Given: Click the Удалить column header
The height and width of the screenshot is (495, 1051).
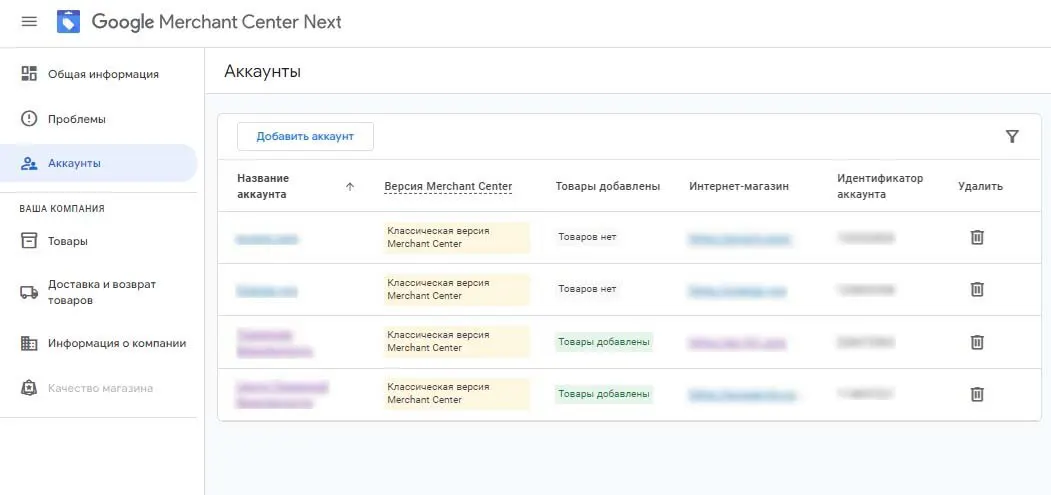Looking at the screenshot, I should pyautogui.click(x=981, y=186).
